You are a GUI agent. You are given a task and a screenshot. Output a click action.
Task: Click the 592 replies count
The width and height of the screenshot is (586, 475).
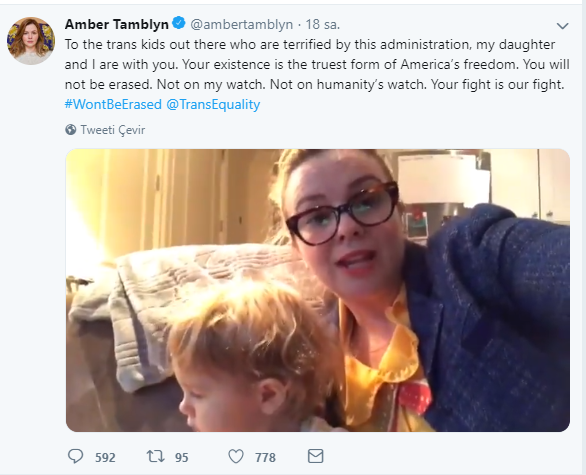105,457
